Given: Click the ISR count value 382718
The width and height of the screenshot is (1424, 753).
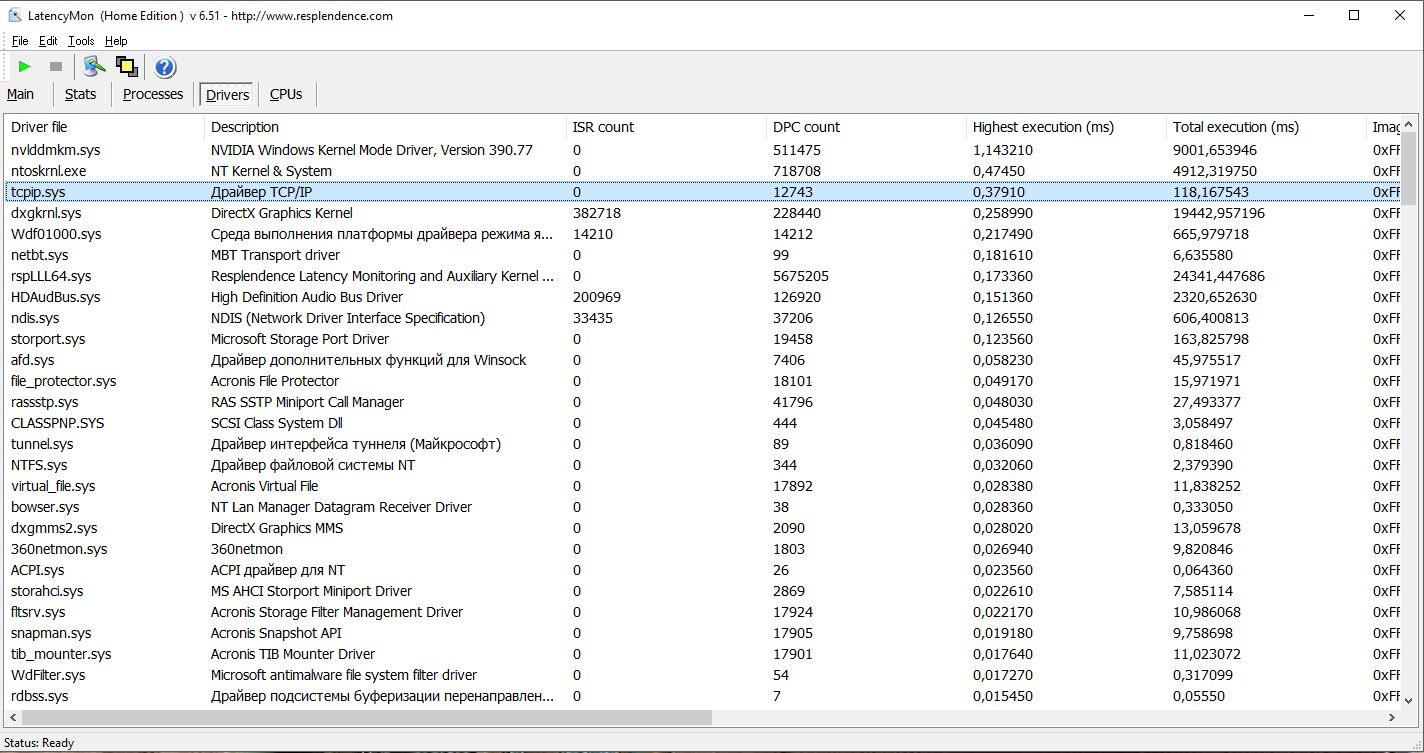Looking at the screenshot, I should [x=597, y=213].
